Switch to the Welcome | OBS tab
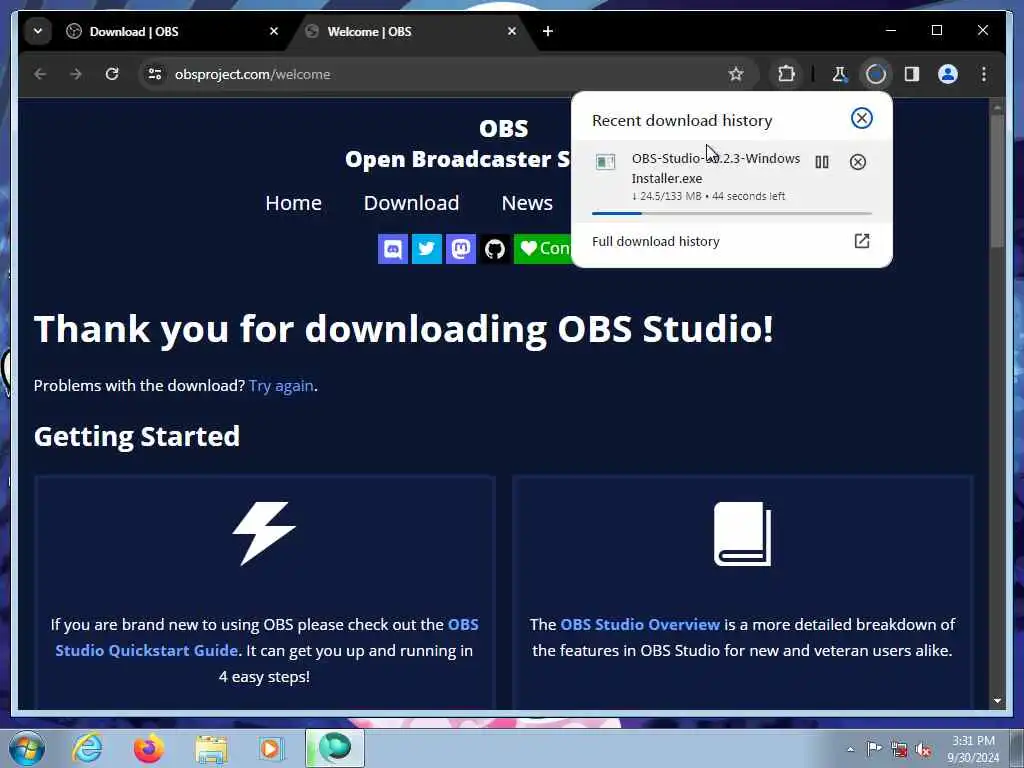 410,31
